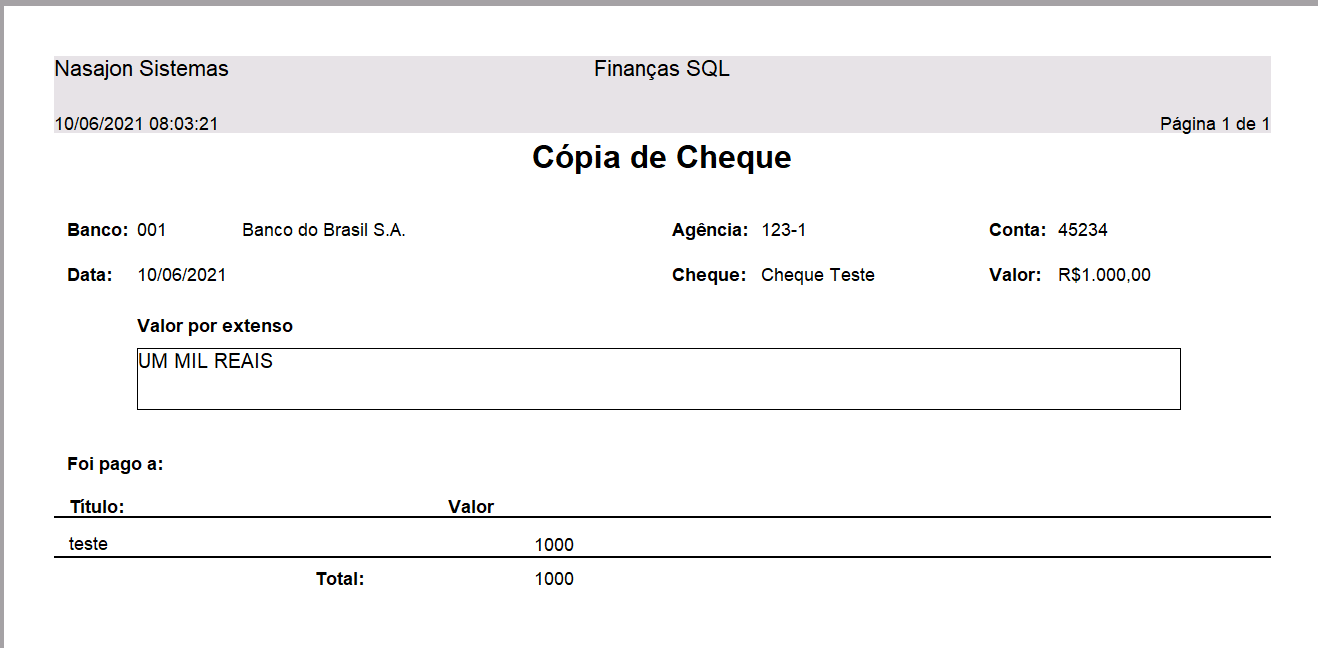
Task: Click the Valor amount R$1.000,00
Action: coord(1104,275)
